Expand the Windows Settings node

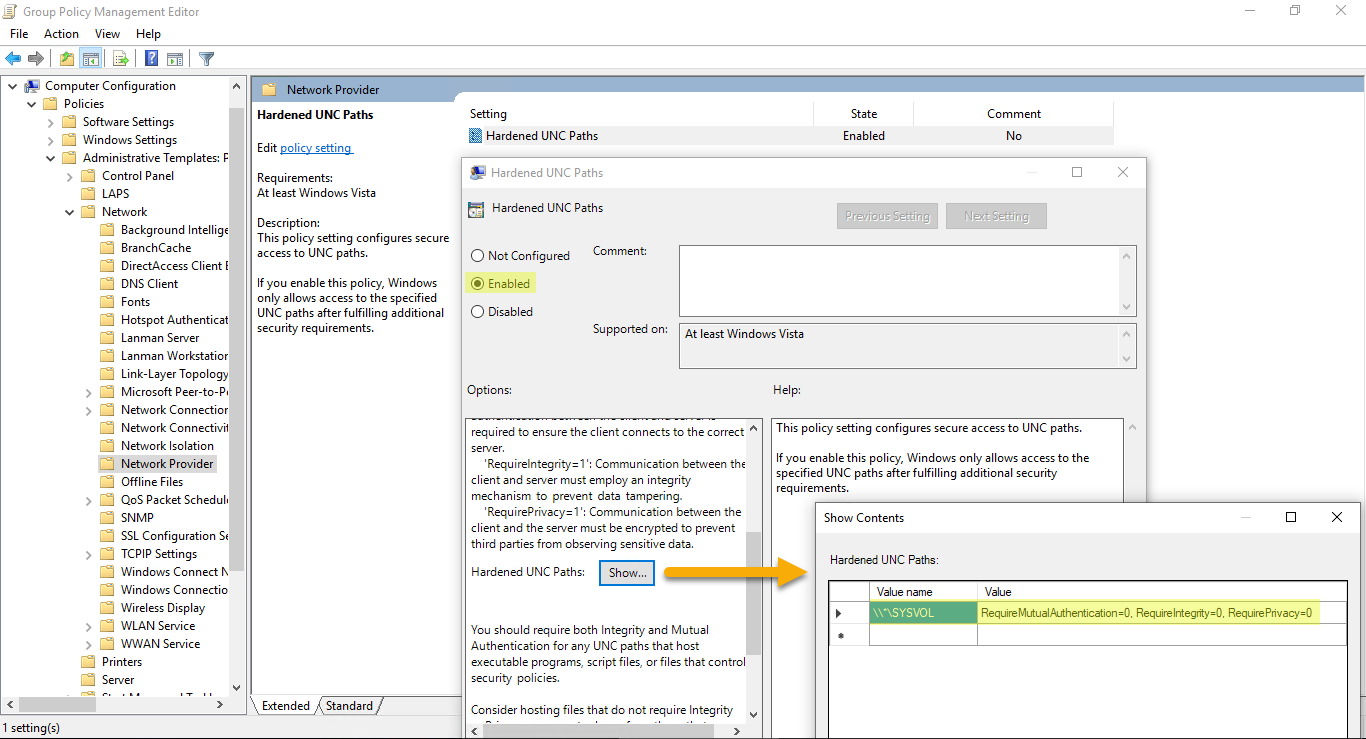pos(50,140)
